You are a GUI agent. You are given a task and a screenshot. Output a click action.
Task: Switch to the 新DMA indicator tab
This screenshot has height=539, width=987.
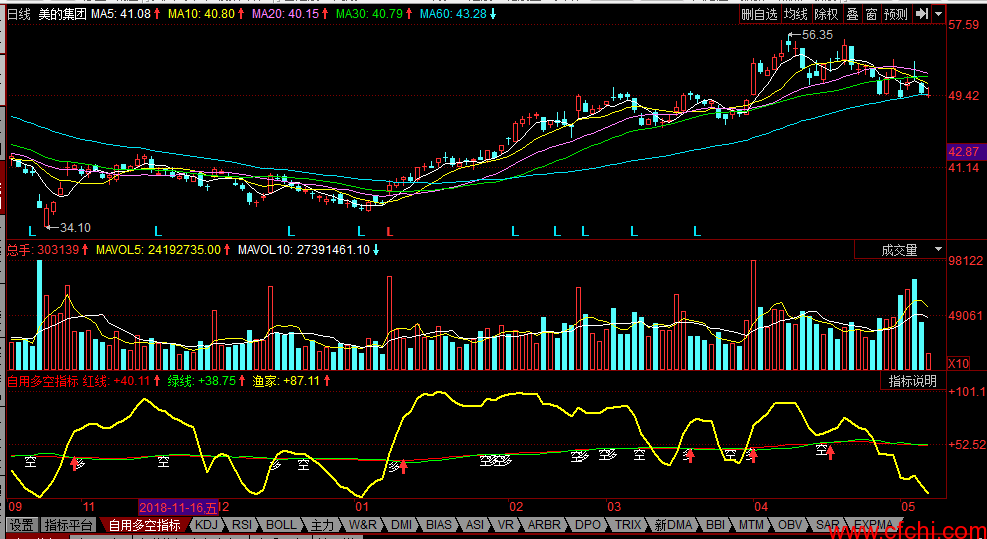point(673,525)
